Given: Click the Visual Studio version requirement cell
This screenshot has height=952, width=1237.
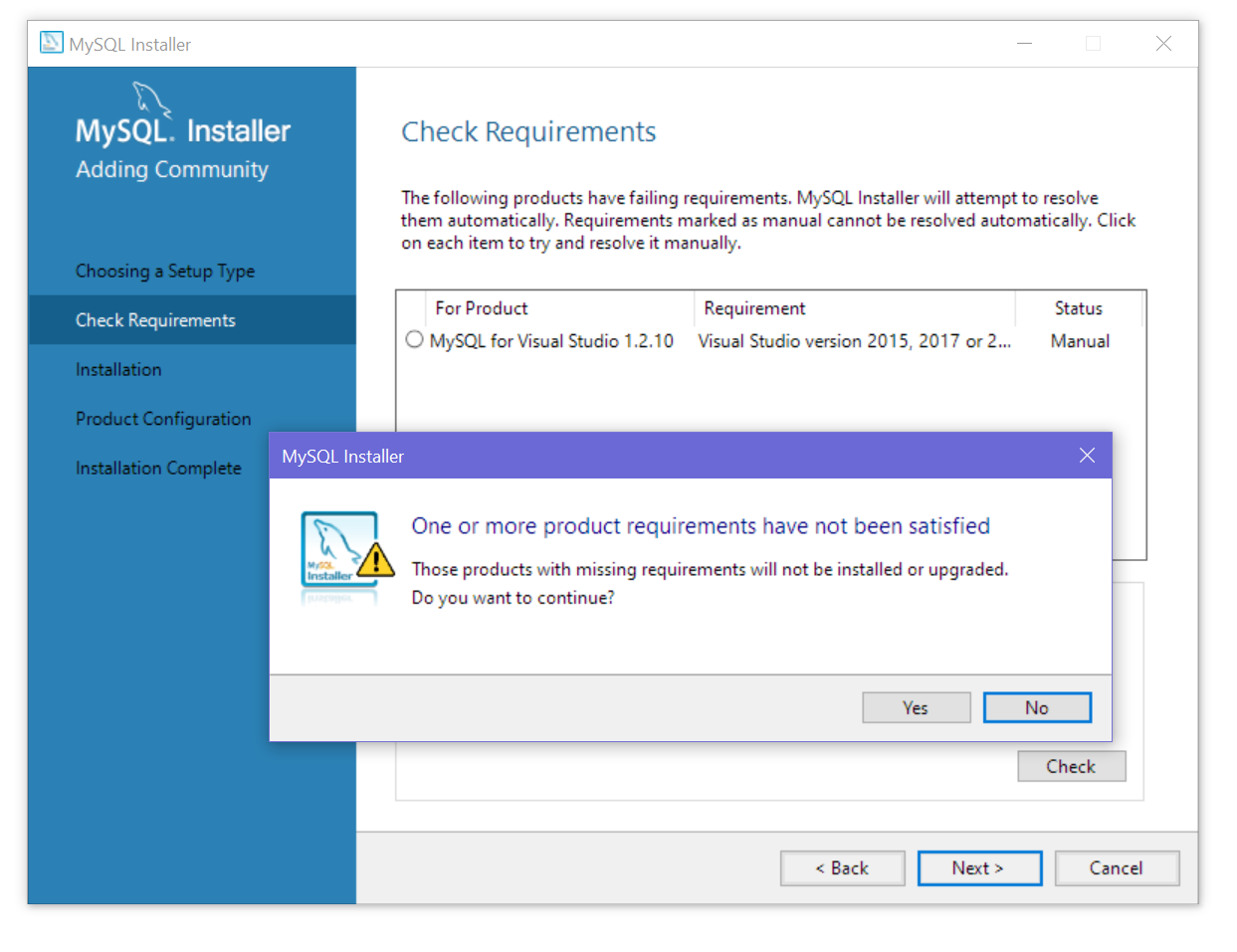Looking at the screenshot, I should (854, 340).
